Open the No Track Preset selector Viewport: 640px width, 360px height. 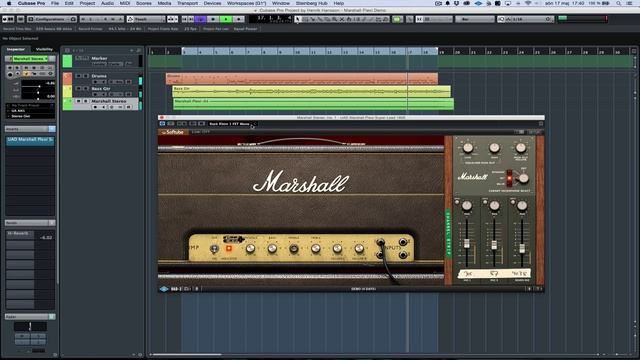(x=30, y=105)
